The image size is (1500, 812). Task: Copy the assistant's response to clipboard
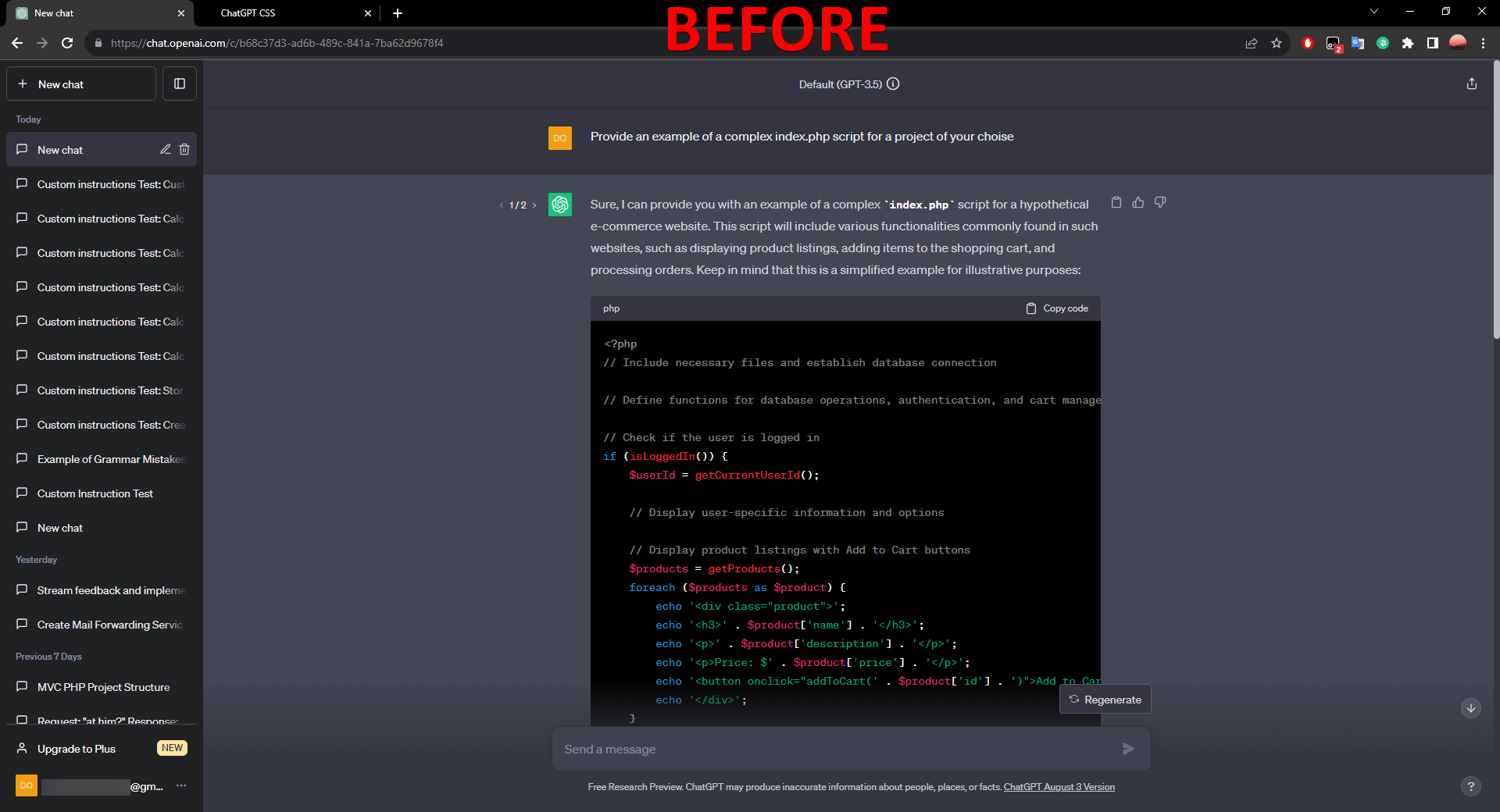point(1116,202)
